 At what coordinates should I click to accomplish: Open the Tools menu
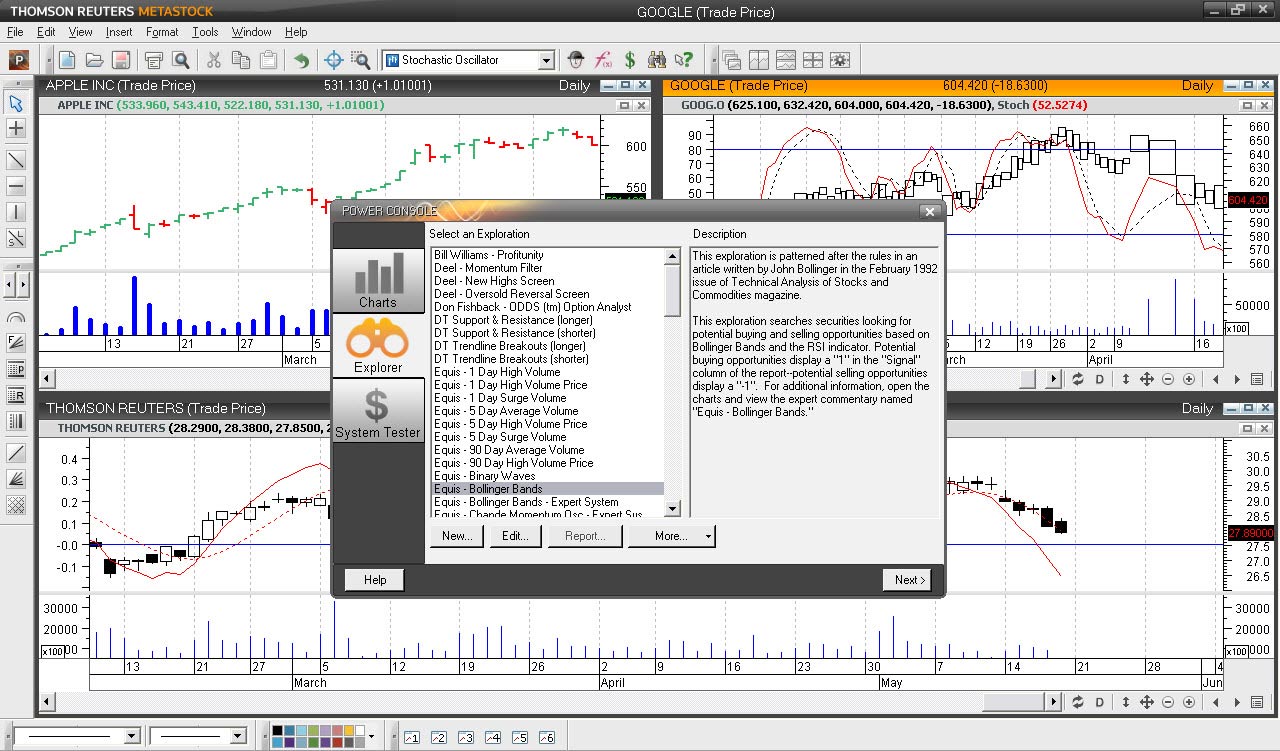click(x=205, y=32)
